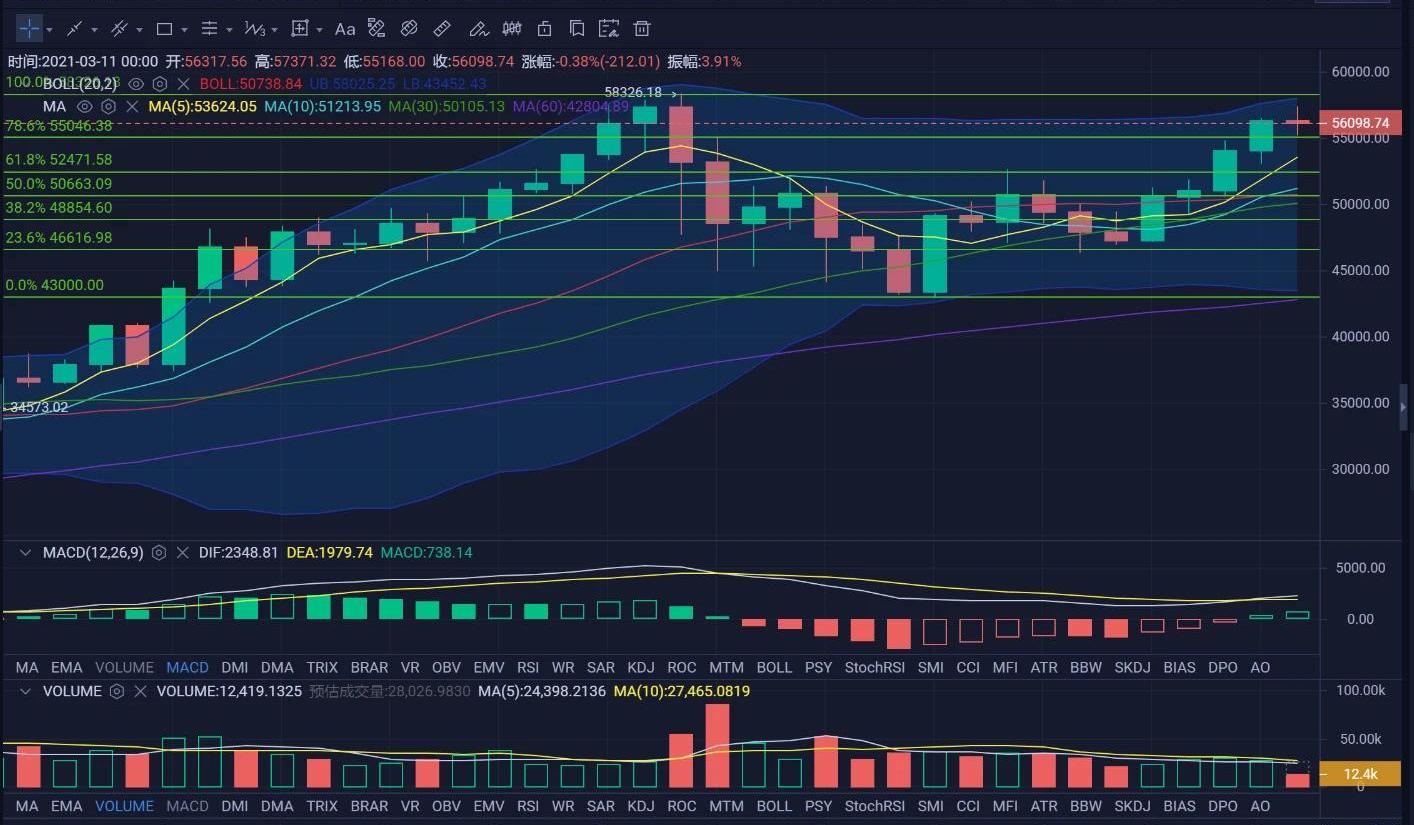Screen dimensions: 1414x825
Task: Click the 56098.74 current price label
Action: (1360, 123)
